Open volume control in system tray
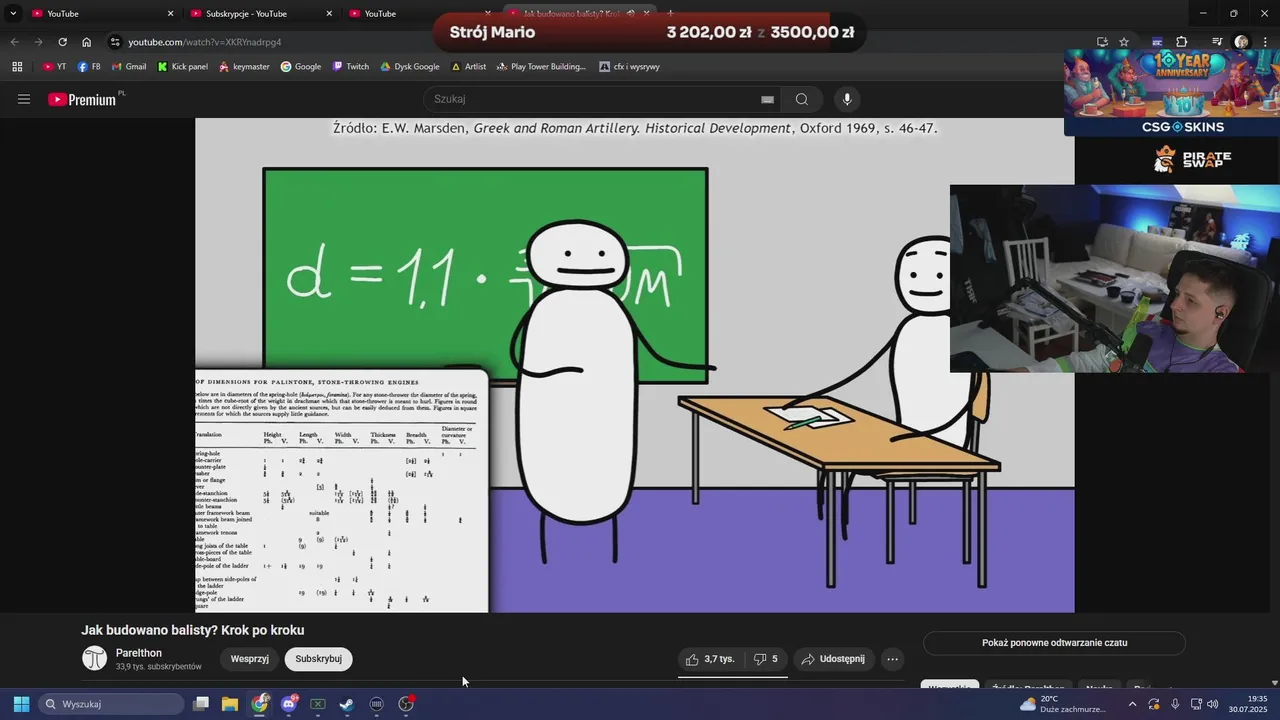This screenshot has height=720, width=1280. click(x=1213, y=704)
